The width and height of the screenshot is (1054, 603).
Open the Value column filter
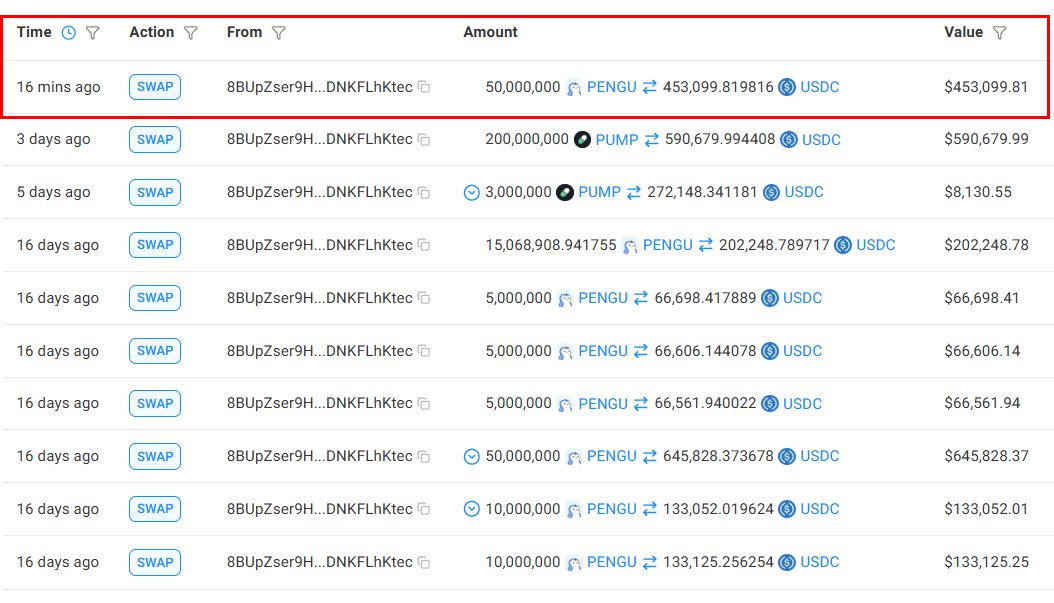(999, 32)
